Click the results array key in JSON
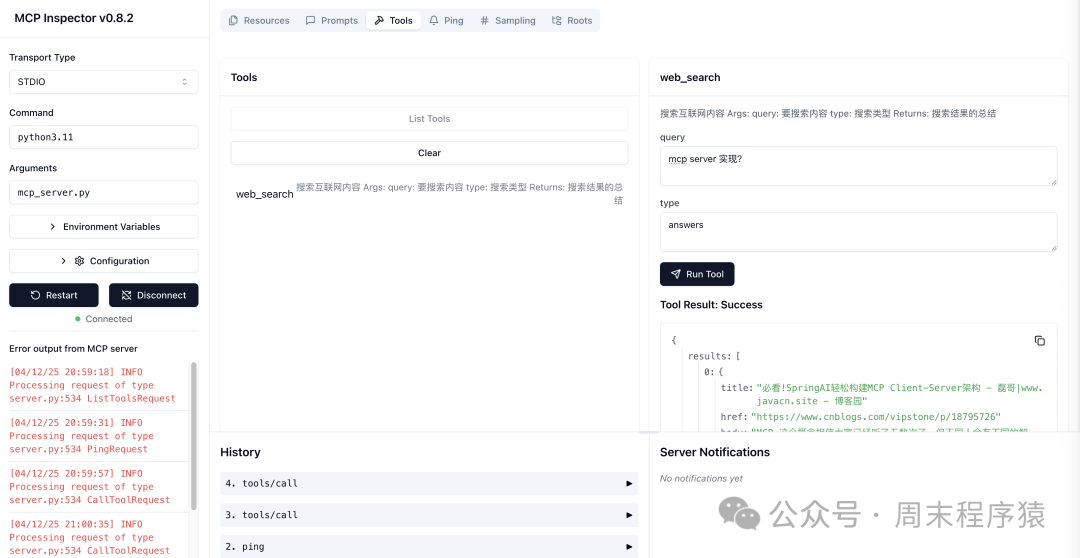 (x=709, y=356)
